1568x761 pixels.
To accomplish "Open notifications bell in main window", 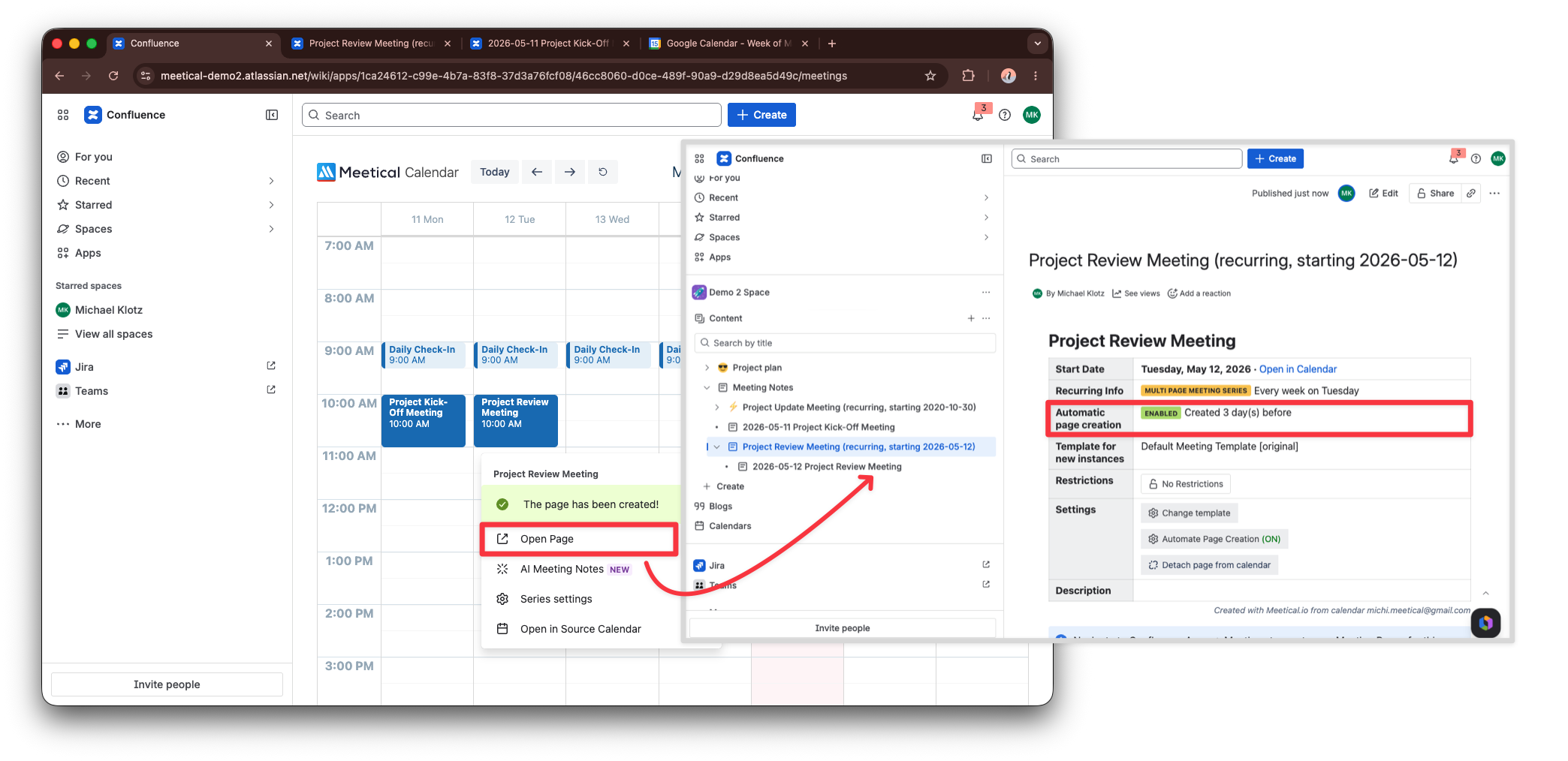I will pyautogui.click(x=978, y=115).
